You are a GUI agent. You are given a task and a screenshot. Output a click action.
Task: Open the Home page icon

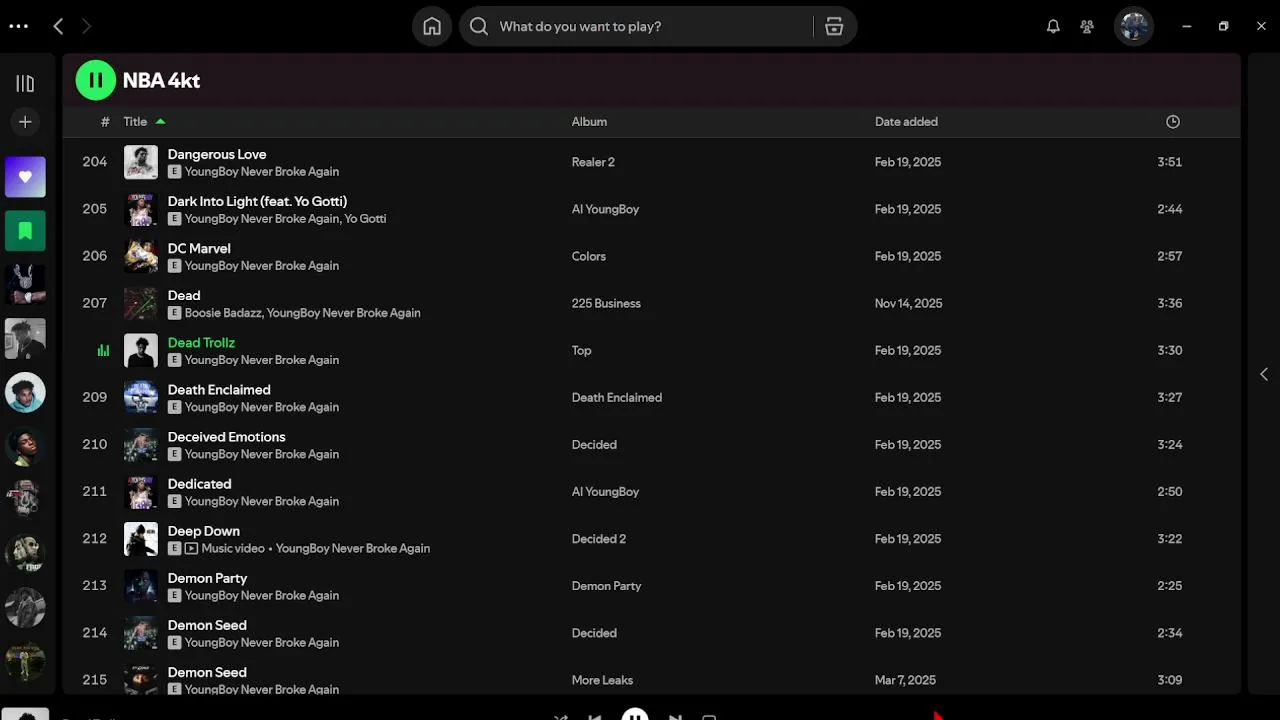[432, 26]
